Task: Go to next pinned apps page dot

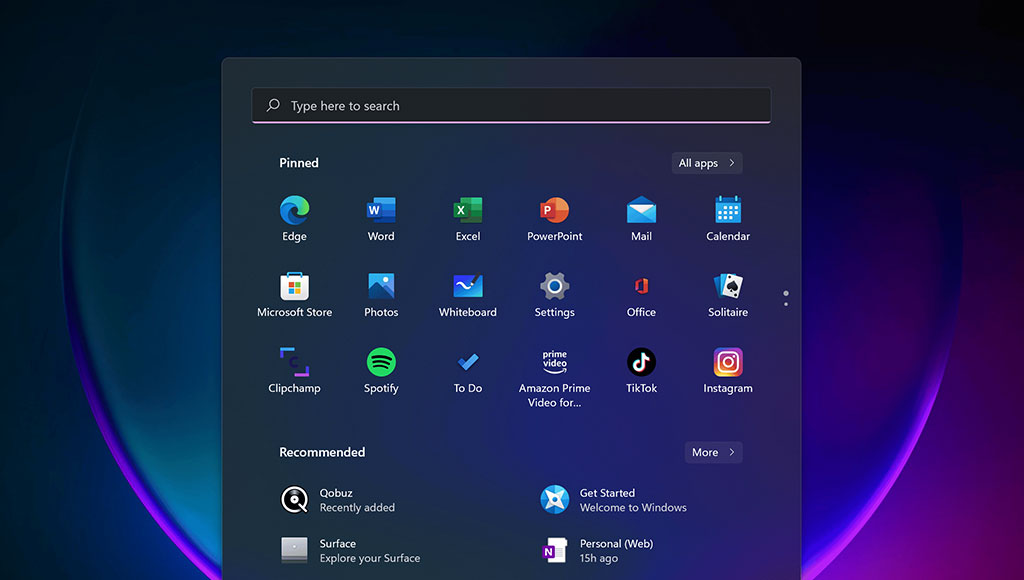Action: tap(786, 303)
